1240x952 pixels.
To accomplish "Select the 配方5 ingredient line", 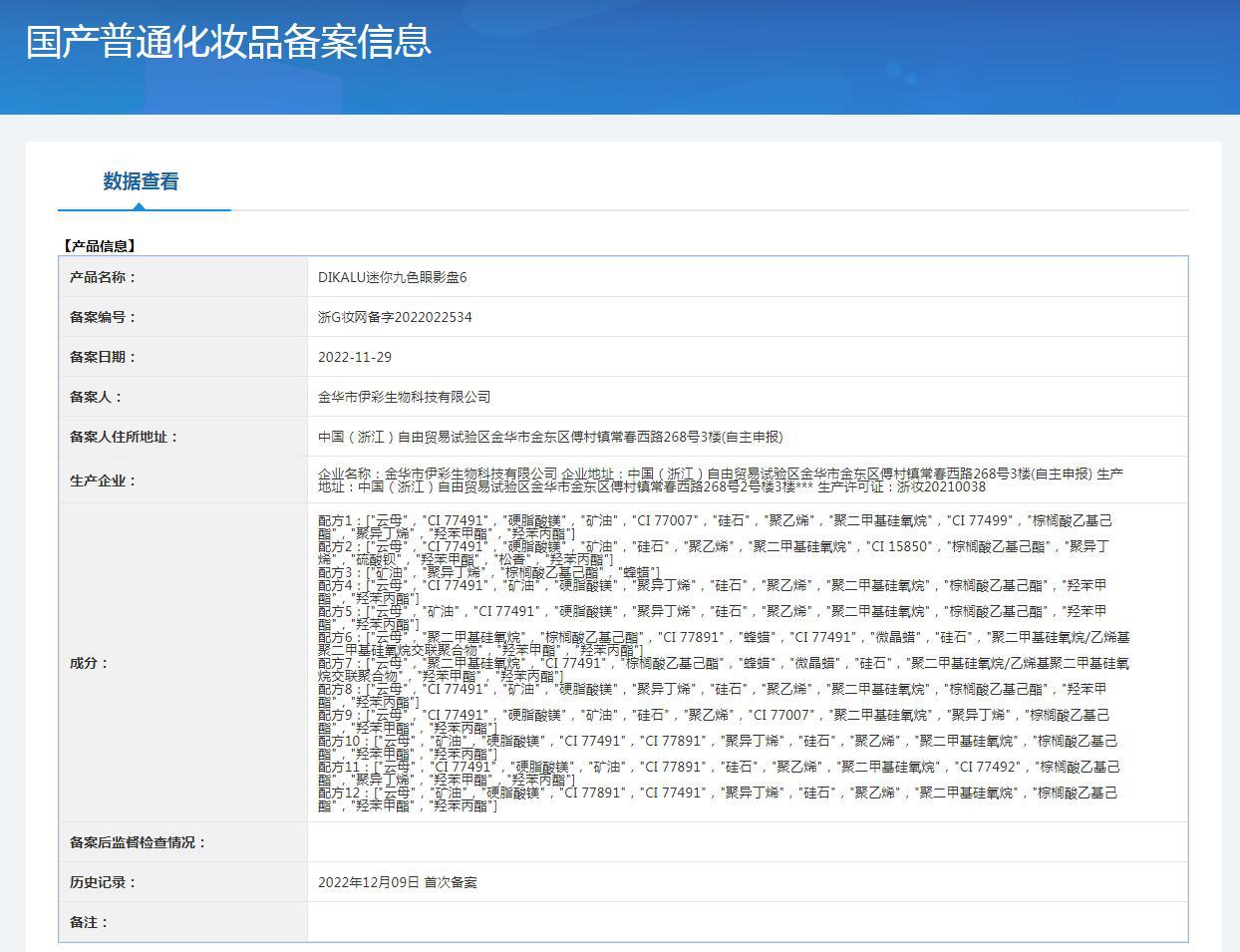I will (713, 618).
